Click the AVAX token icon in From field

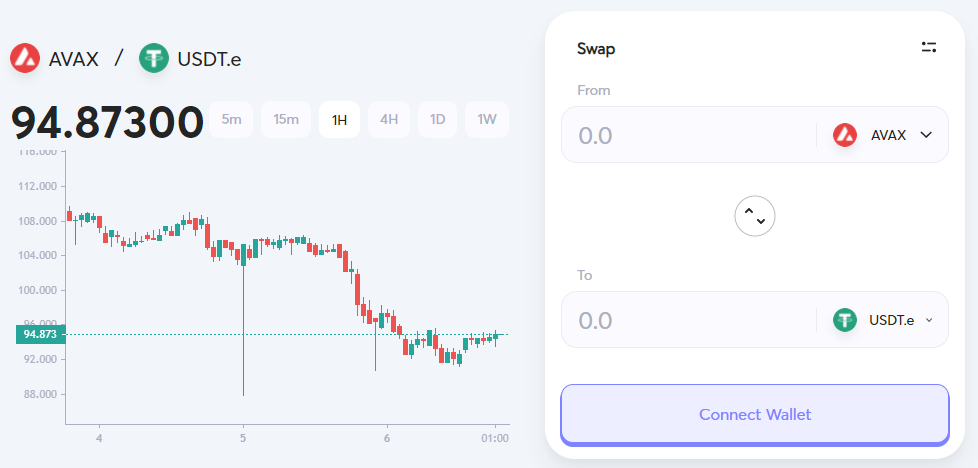pyautogui.click(x=845, y=135)
